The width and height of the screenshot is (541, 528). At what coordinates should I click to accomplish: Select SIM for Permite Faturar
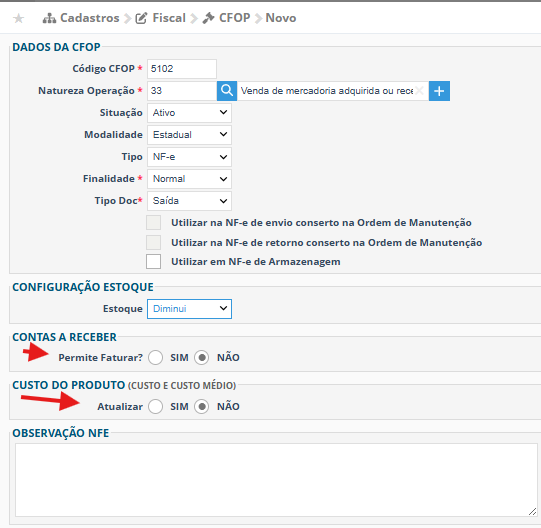click(x=156, y=358)
